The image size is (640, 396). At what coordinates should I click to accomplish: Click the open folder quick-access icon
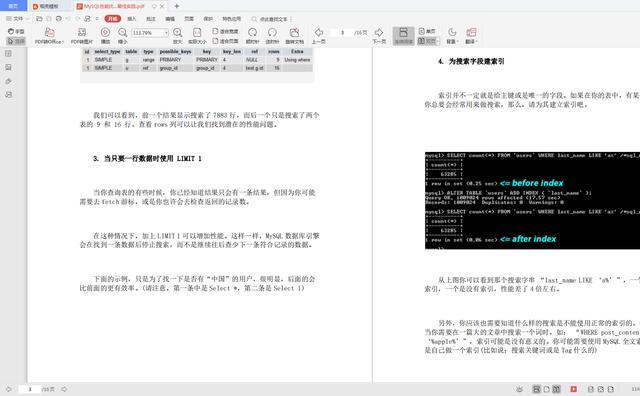[x=39, y=19]
